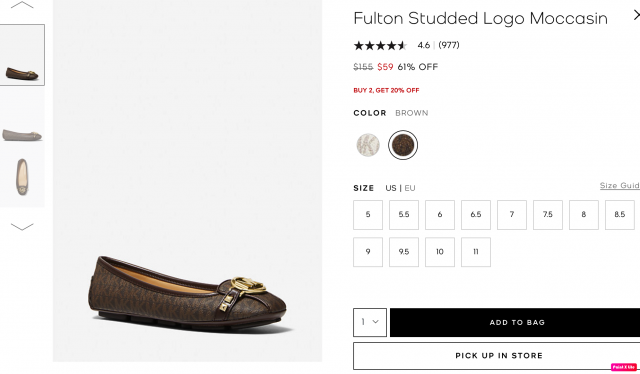Select size 9.5
Viewport: 640px width, 374px height.
[404, 252]
